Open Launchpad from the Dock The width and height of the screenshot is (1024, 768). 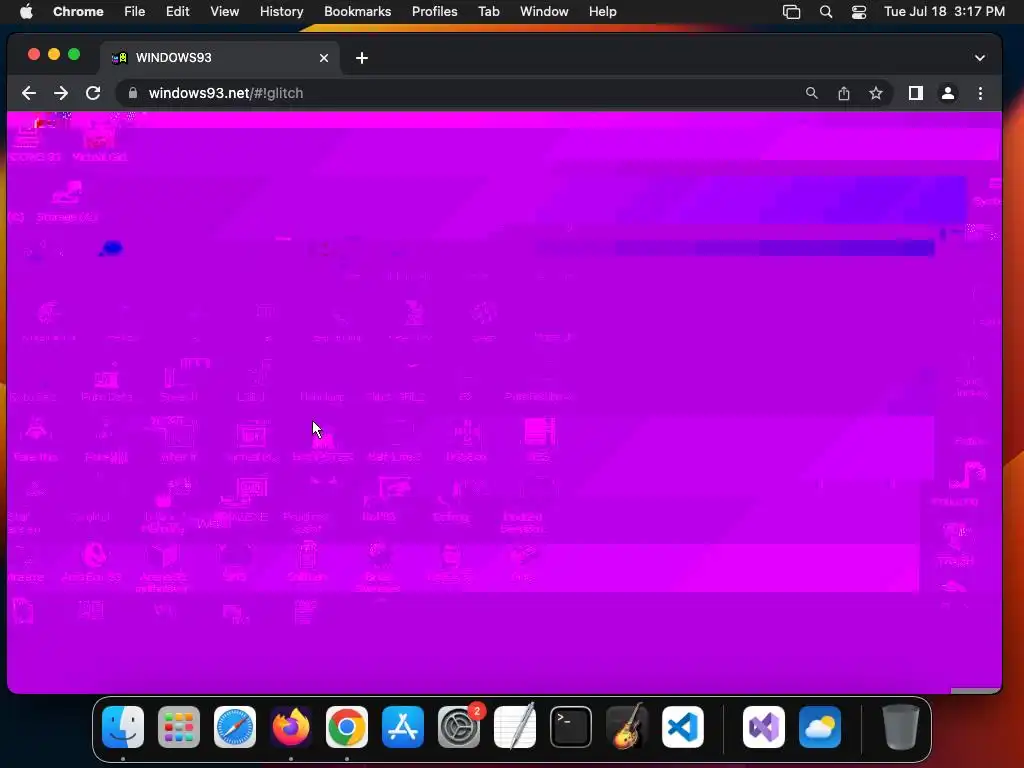coord(179,727)
